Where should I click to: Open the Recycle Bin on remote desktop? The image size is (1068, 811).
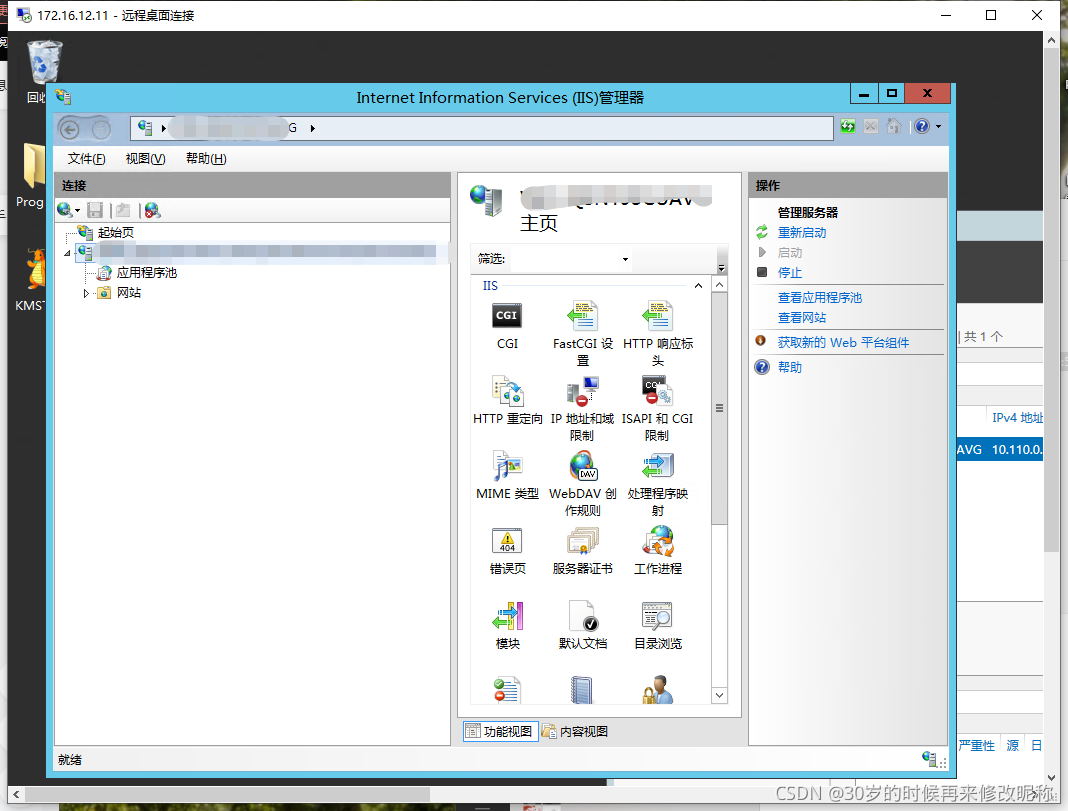[x=44, y=63]
